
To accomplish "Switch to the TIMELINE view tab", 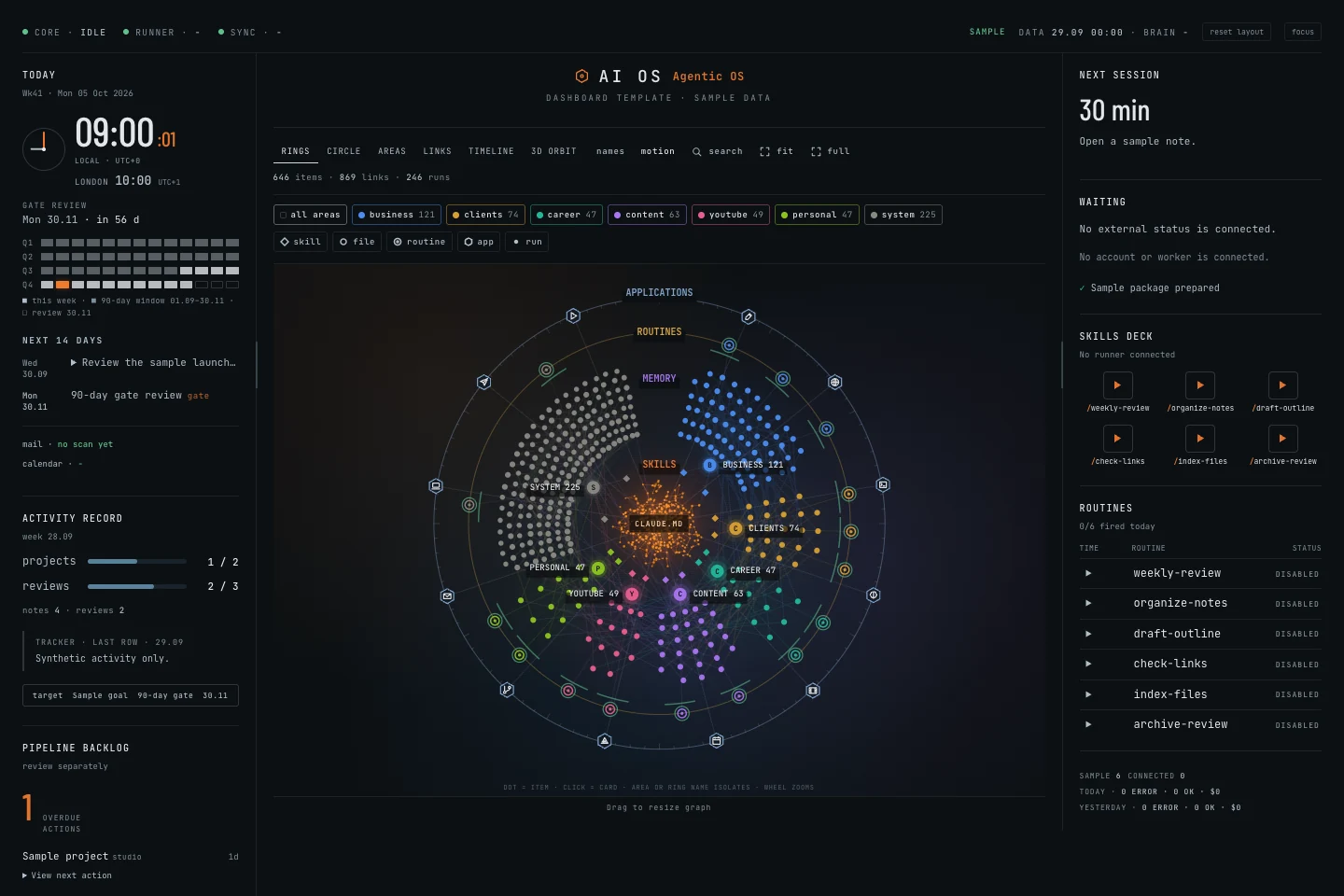I will click(491, 151).
